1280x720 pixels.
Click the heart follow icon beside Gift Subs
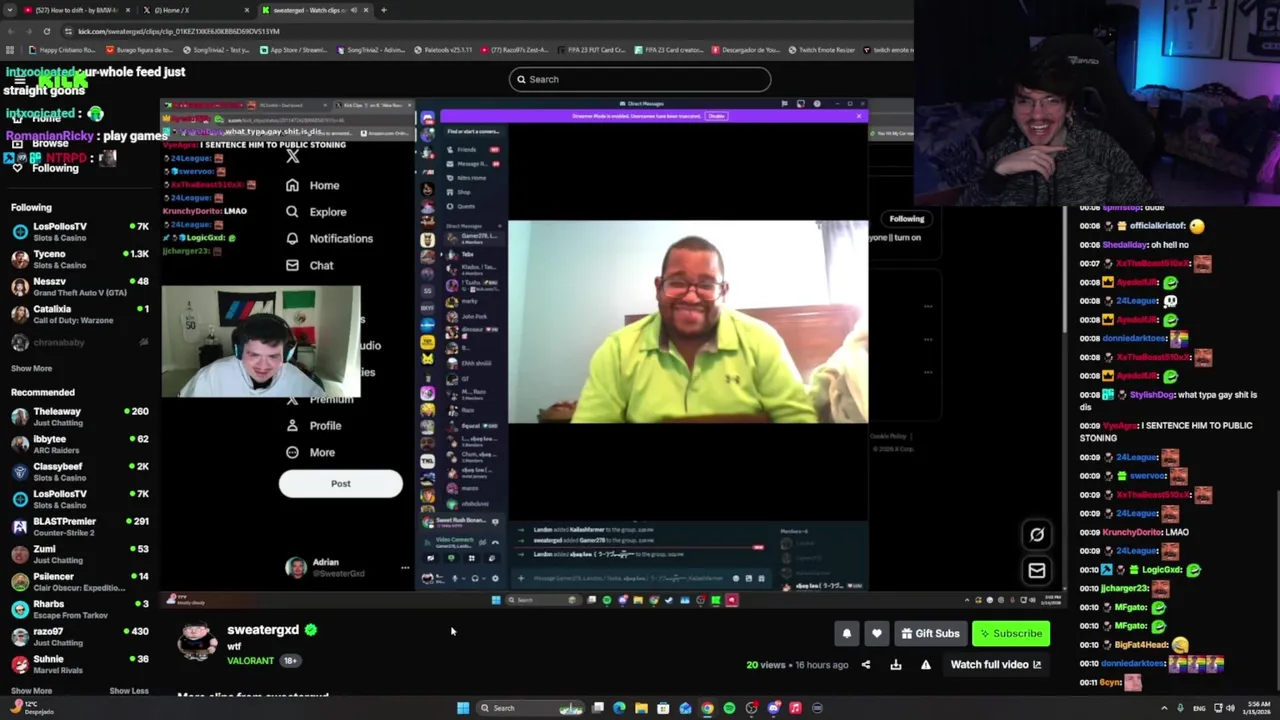(877, 633)
